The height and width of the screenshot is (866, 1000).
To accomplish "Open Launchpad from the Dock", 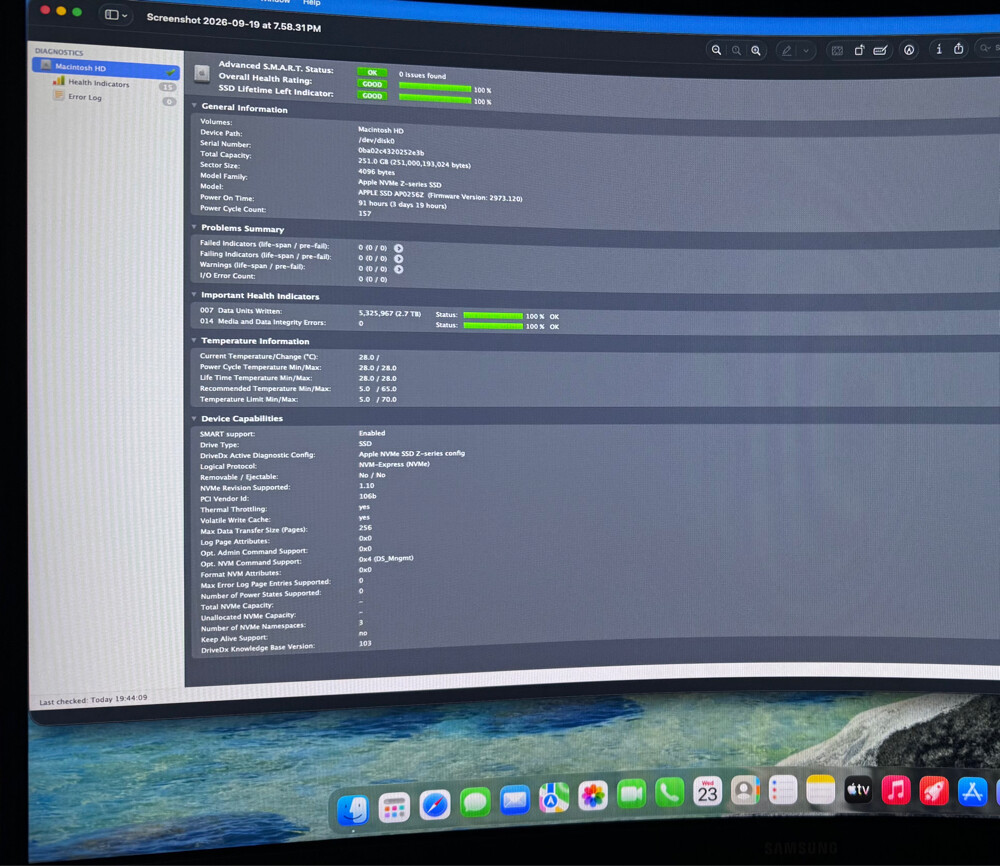I will (394, 807).
